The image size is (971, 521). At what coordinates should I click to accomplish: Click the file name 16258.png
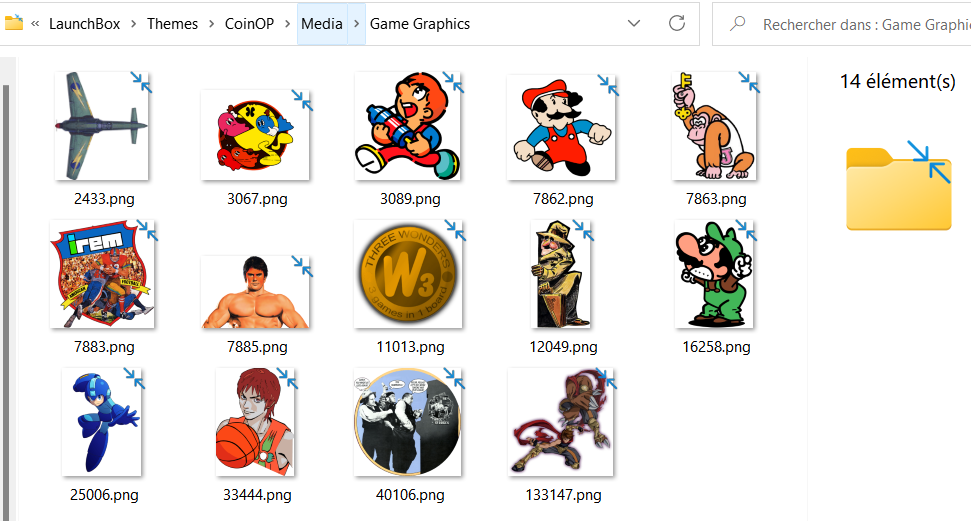click(x=716, y=347)
